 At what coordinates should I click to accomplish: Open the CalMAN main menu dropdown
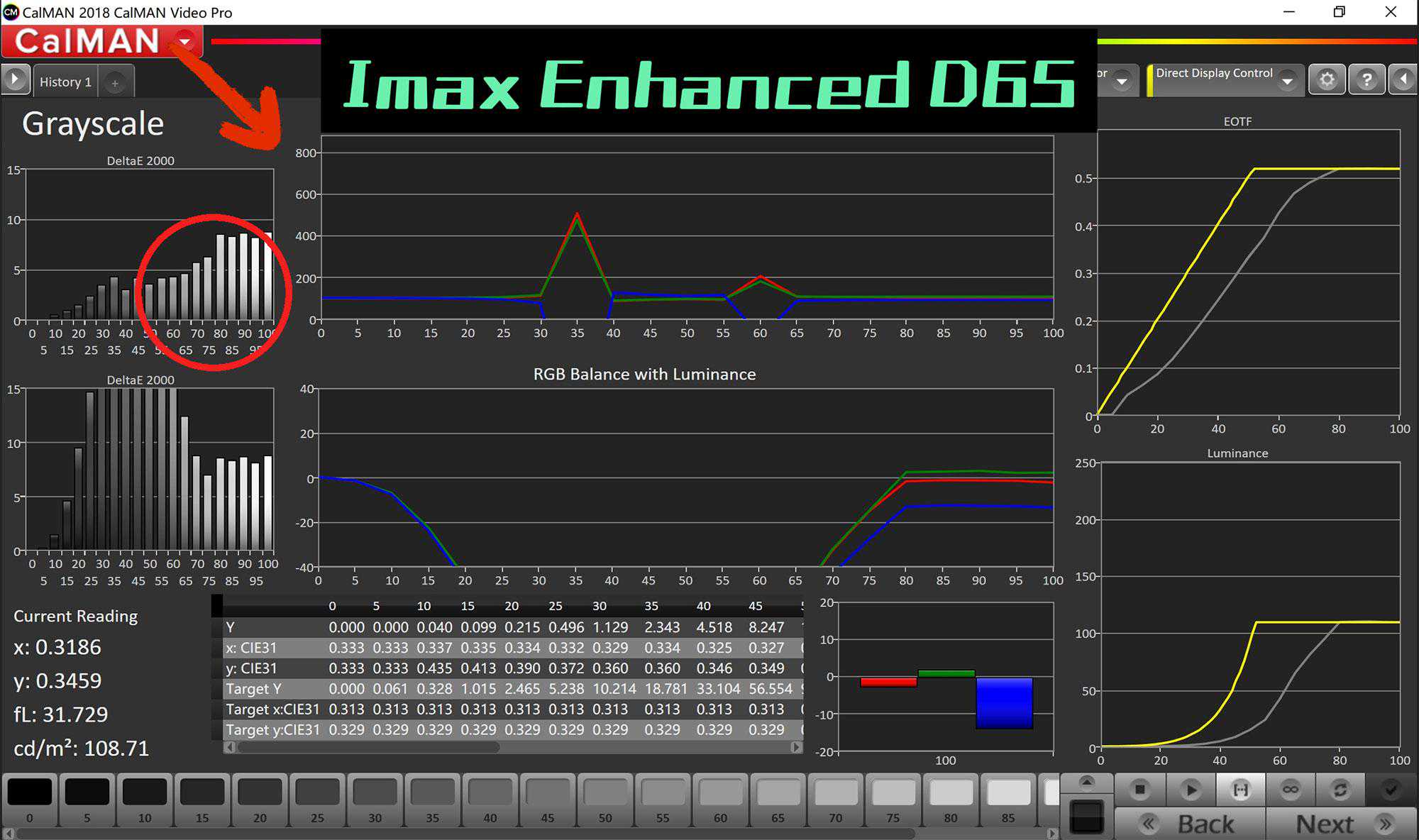pos(185,41)
